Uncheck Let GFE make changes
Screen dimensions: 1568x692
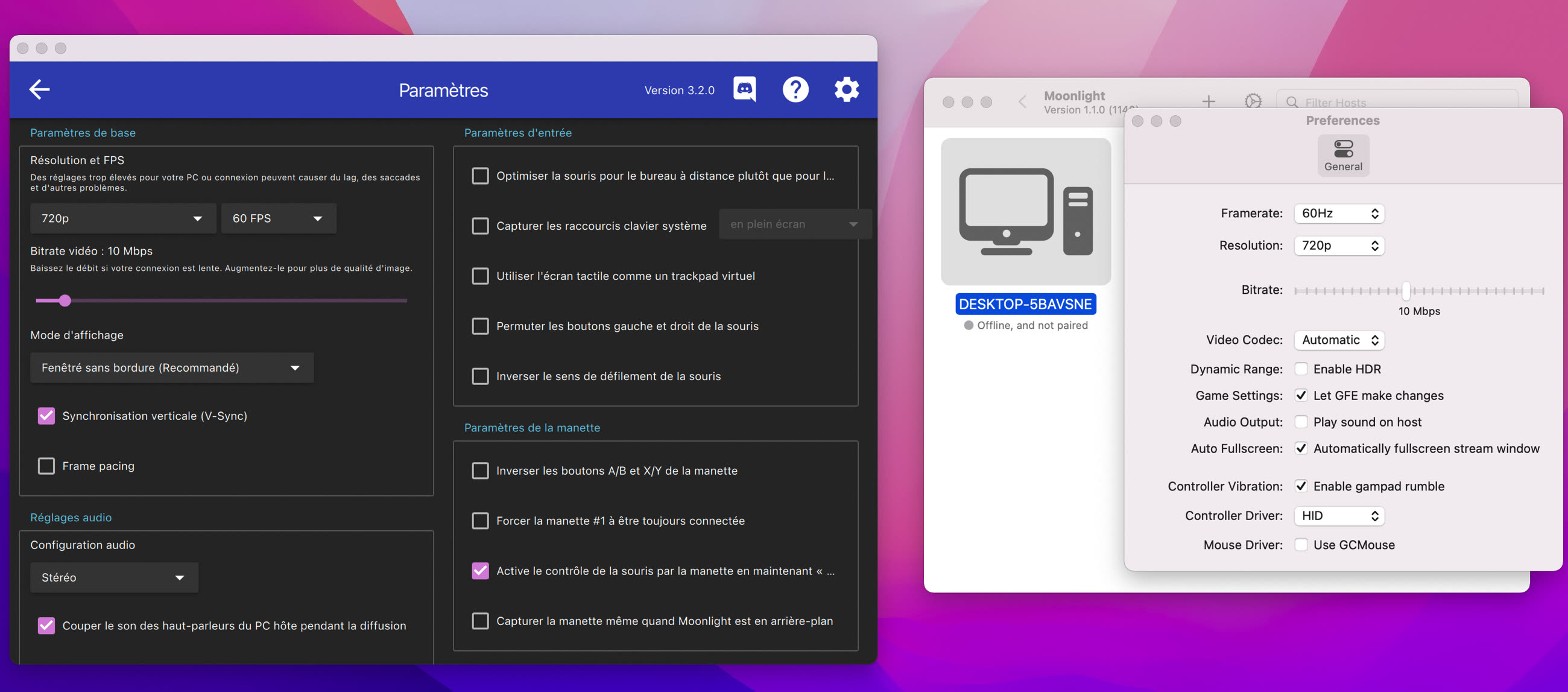point(1302,395)
